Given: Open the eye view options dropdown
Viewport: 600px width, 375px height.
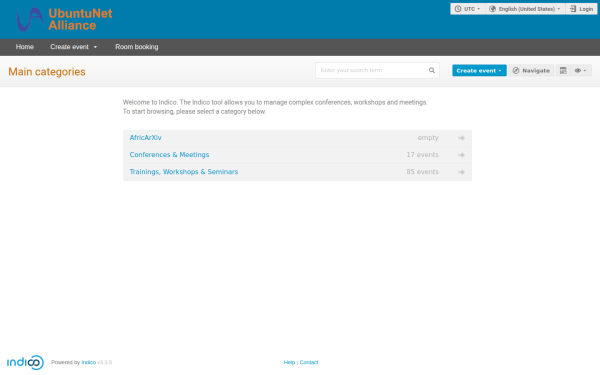Looking at the screenshot, I should pos(580,70).
